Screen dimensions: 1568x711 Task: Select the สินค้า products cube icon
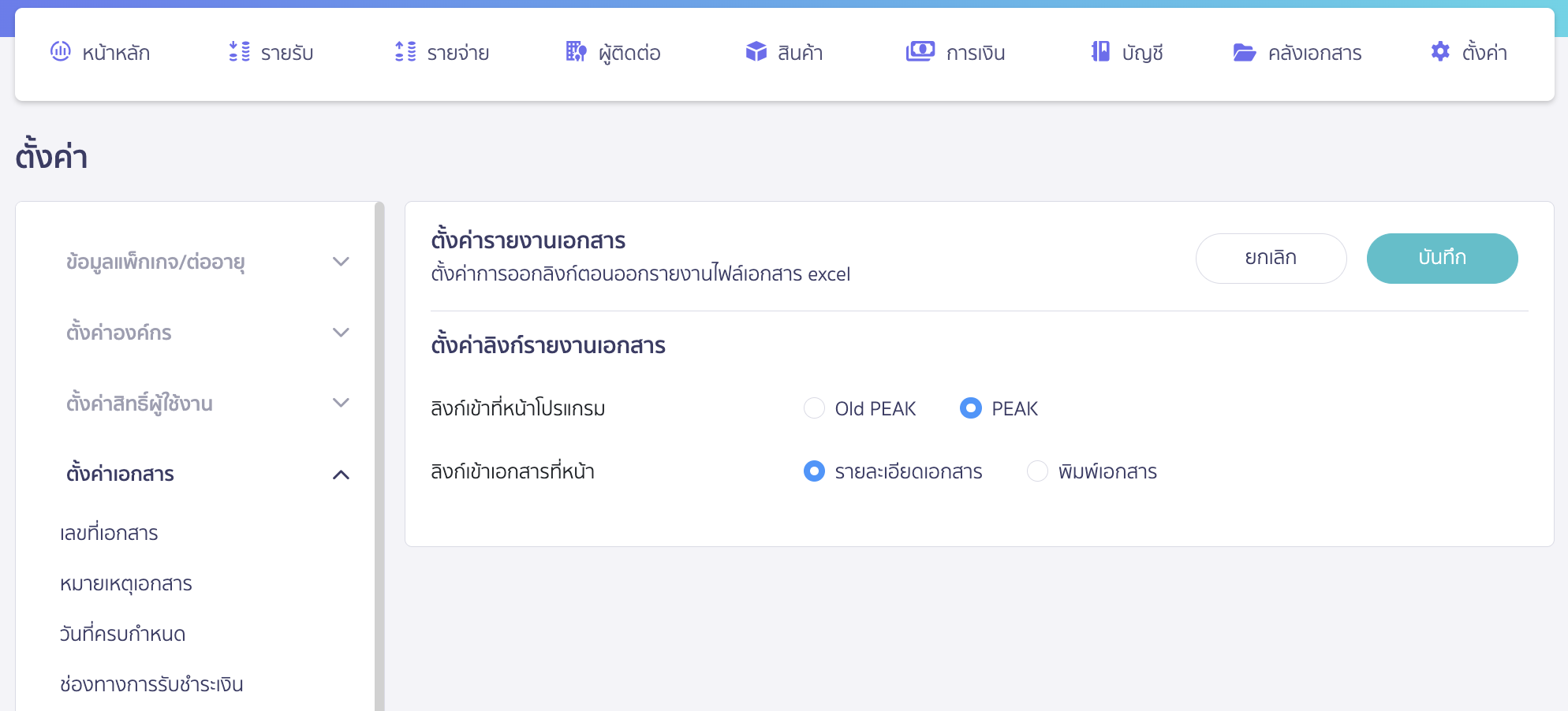click(755, 52)
